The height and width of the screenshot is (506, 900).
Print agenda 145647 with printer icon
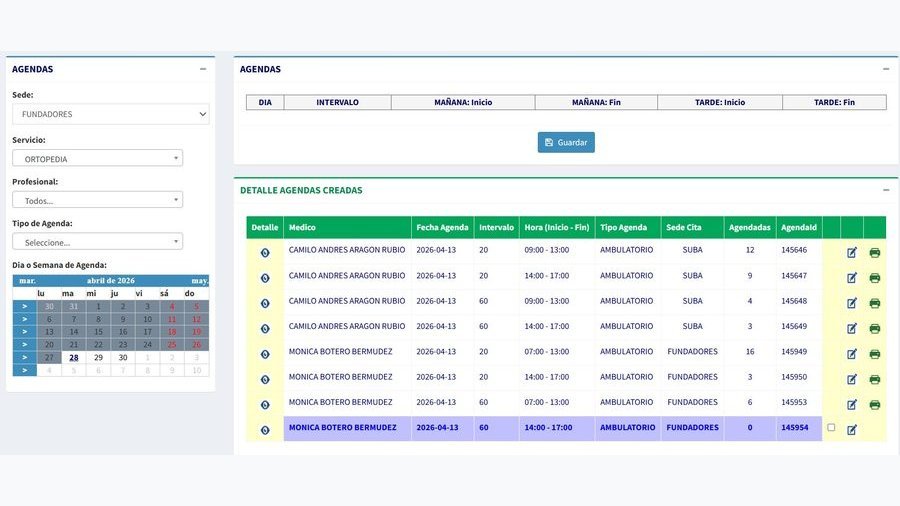coord(875,278)
